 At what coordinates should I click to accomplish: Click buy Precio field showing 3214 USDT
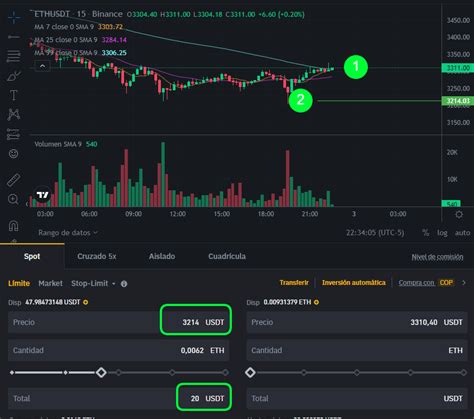(x=119, y=322)
